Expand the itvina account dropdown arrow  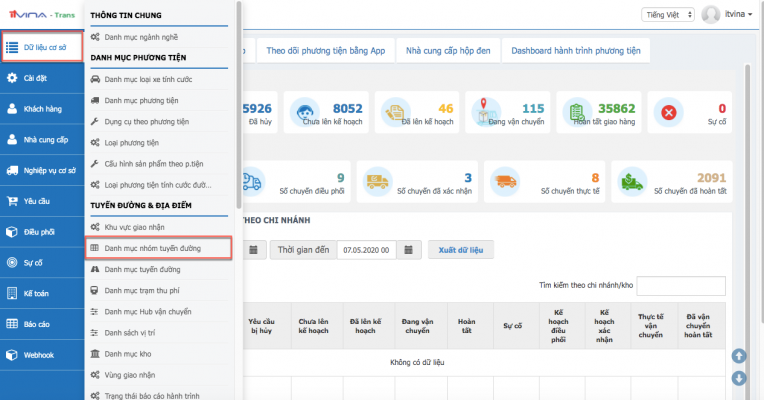(755, 15)
